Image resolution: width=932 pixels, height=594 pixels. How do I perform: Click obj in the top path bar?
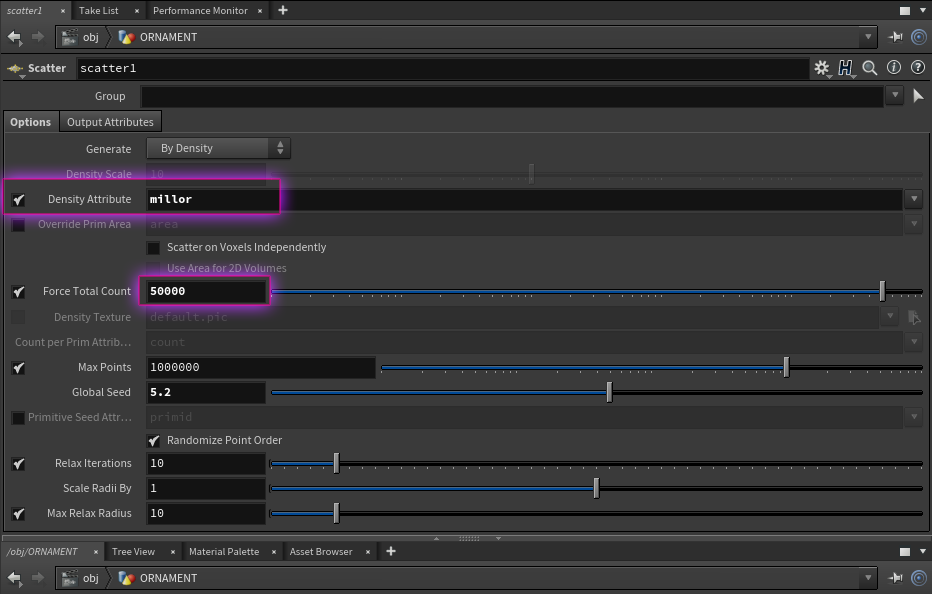[90, 37]
